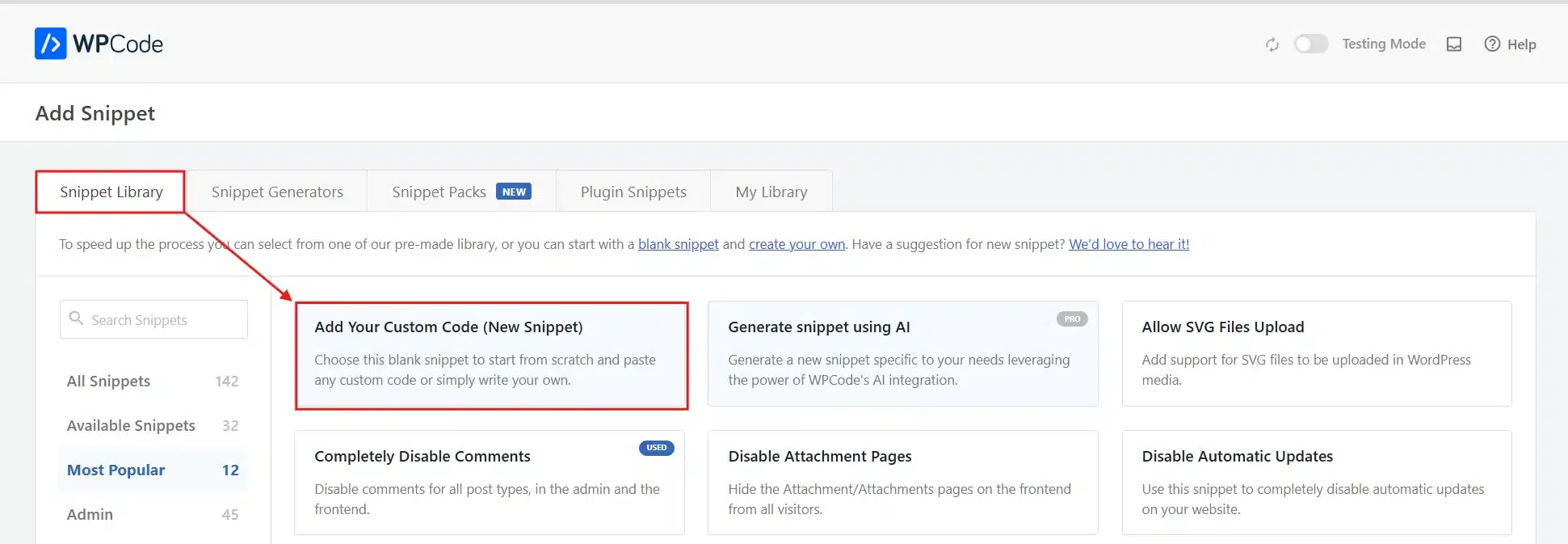Select the Most Popular category

[x=153, y=470]
